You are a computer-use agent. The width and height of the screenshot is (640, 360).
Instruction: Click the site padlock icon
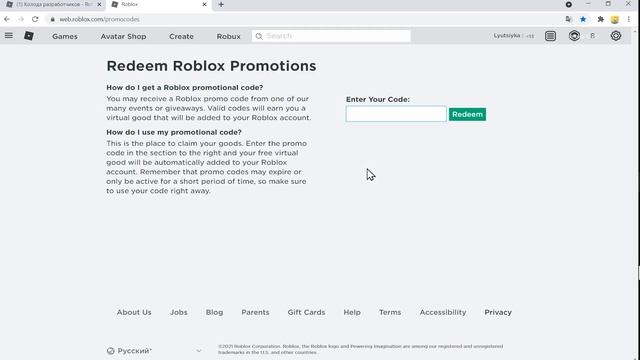[x=52, y=19]
